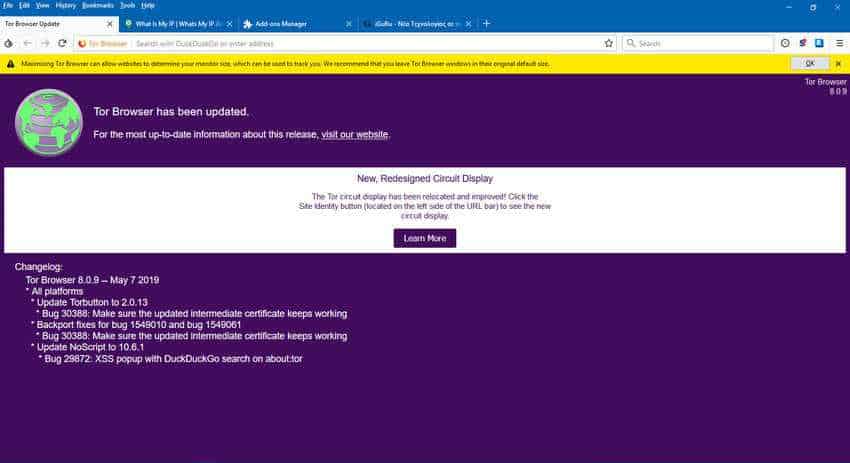The image size is (850, 463).
Task: Open the hamburger application menu
Action: coord(839,43)
